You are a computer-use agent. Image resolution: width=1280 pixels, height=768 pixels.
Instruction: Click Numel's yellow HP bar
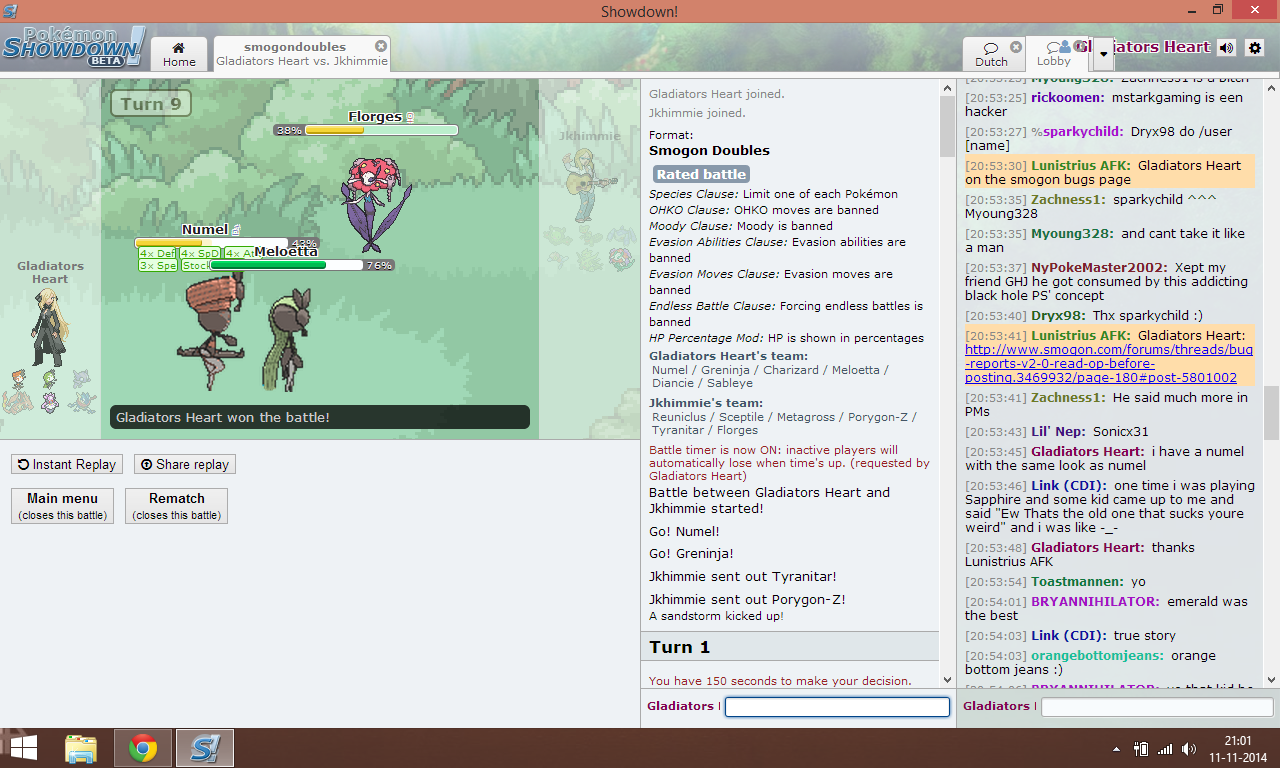[x=211, y=243]
